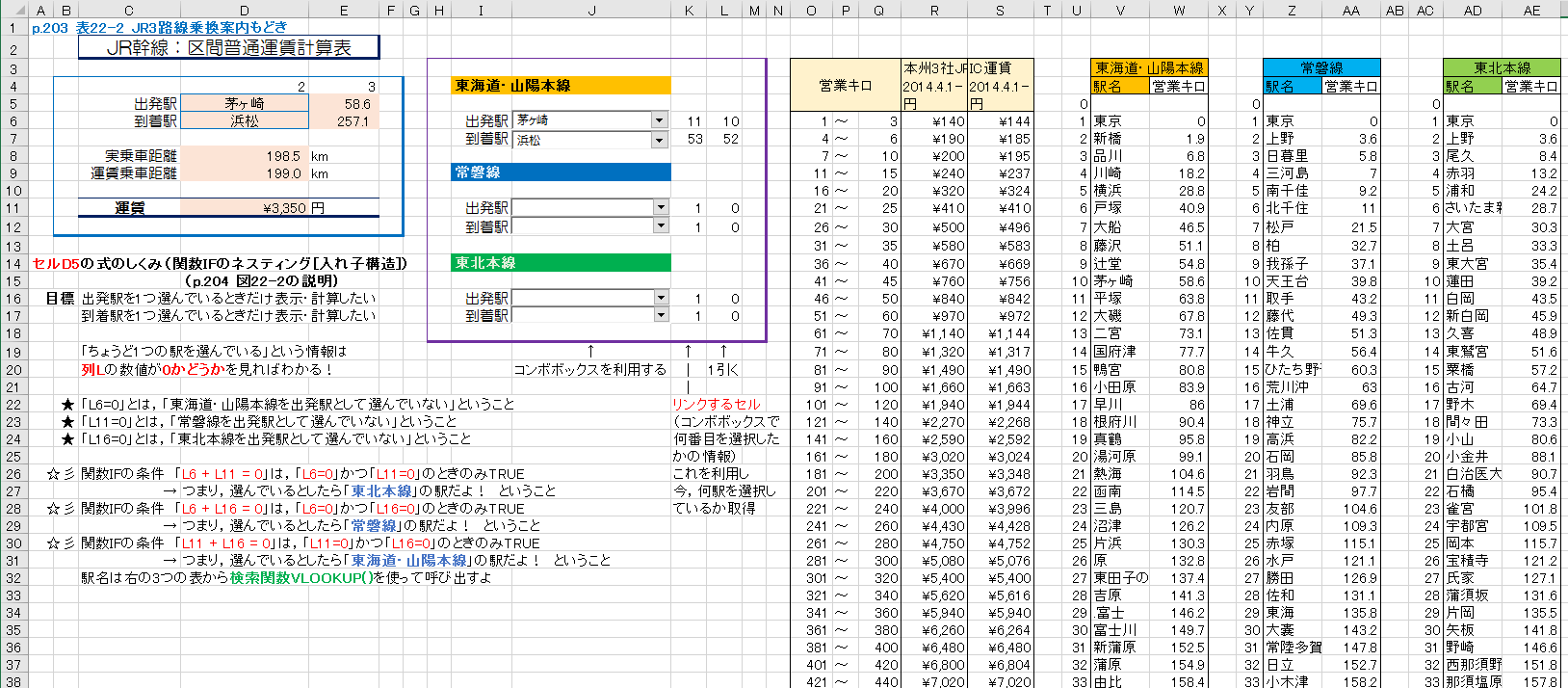Click the blue 常磐線 banner in the combo box panel
Viewport: 1568px width, 688px height.
[562, 172]
